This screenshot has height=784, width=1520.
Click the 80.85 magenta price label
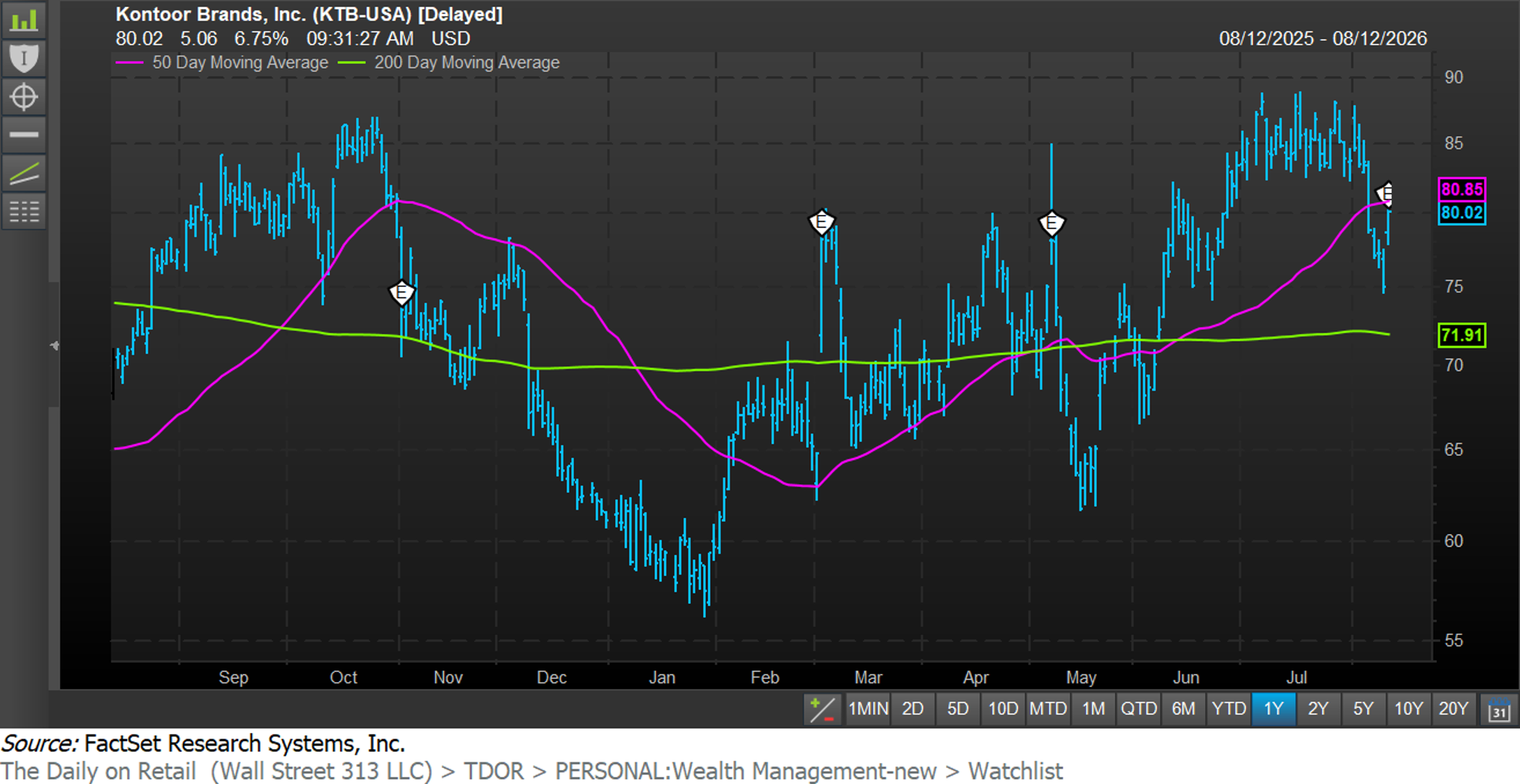(x=1462, y=189)
